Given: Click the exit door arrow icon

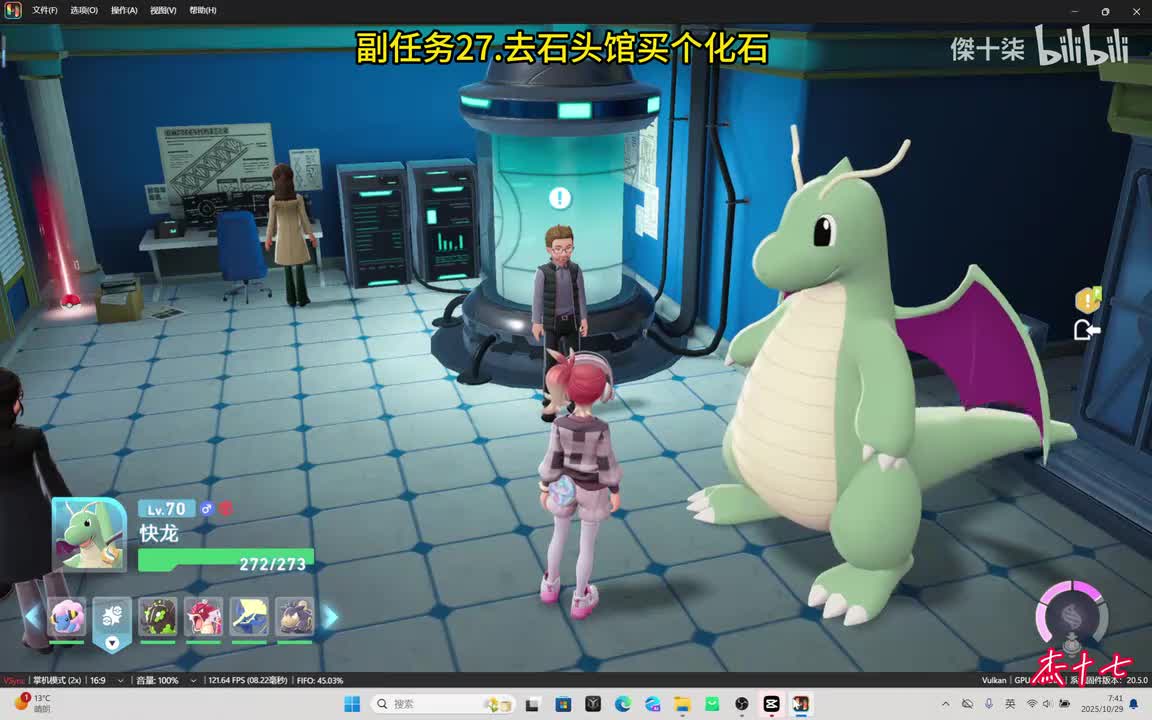Looking at the screenshot, I should [1086, 330].
